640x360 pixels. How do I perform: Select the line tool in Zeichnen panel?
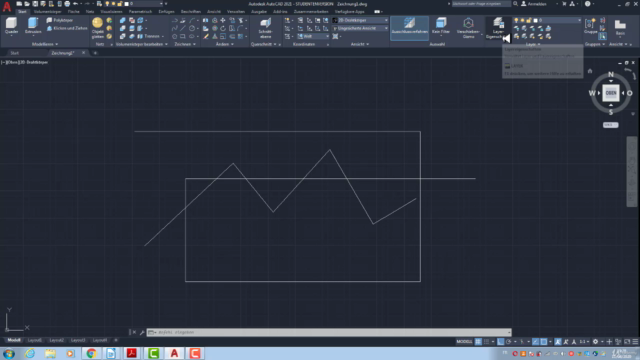[x=183, y=28]
